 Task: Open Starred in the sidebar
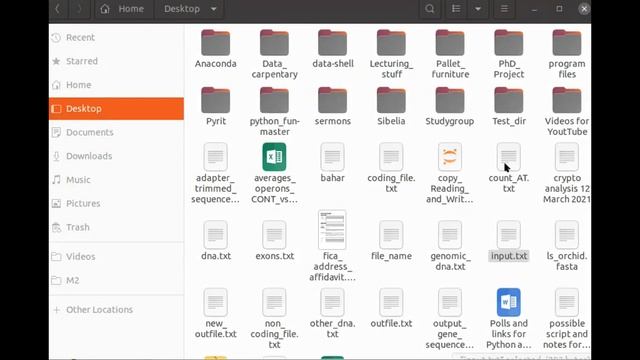(116, 61)
